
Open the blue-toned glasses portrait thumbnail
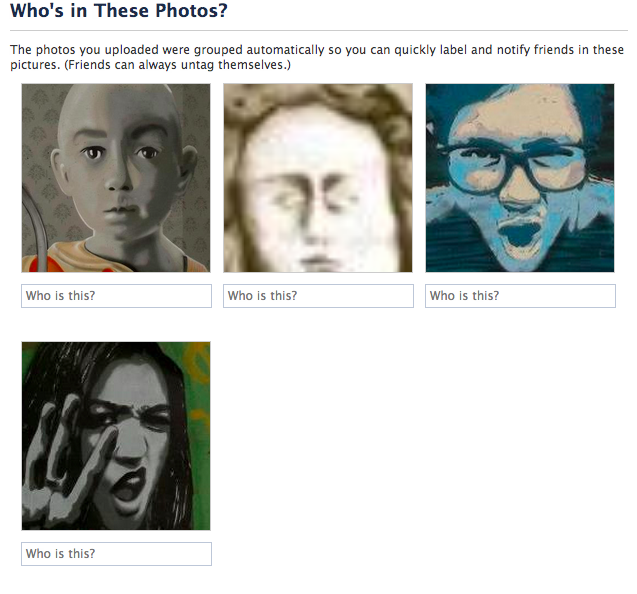click(x=520, y=177)
